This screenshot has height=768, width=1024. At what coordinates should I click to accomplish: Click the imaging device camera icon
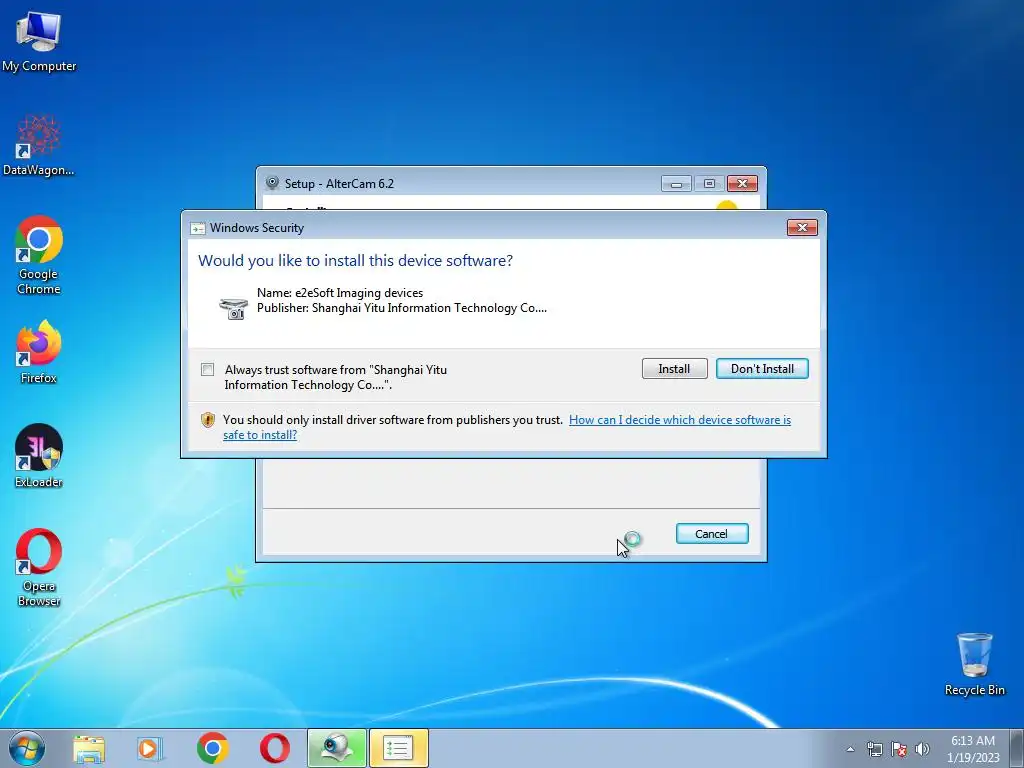coord(233,308)
